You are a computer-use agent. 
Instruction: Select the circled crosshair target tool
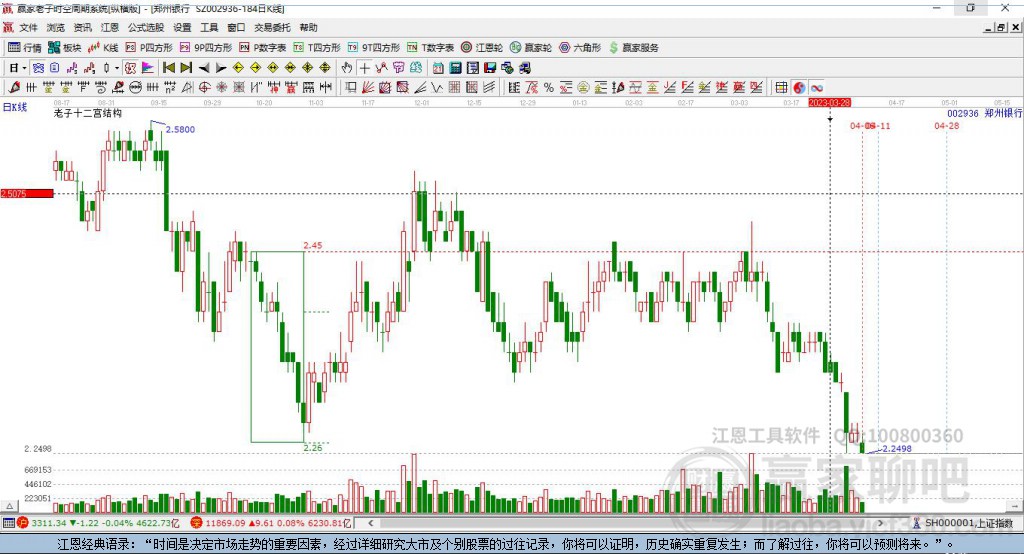click(x=204, y=88)
